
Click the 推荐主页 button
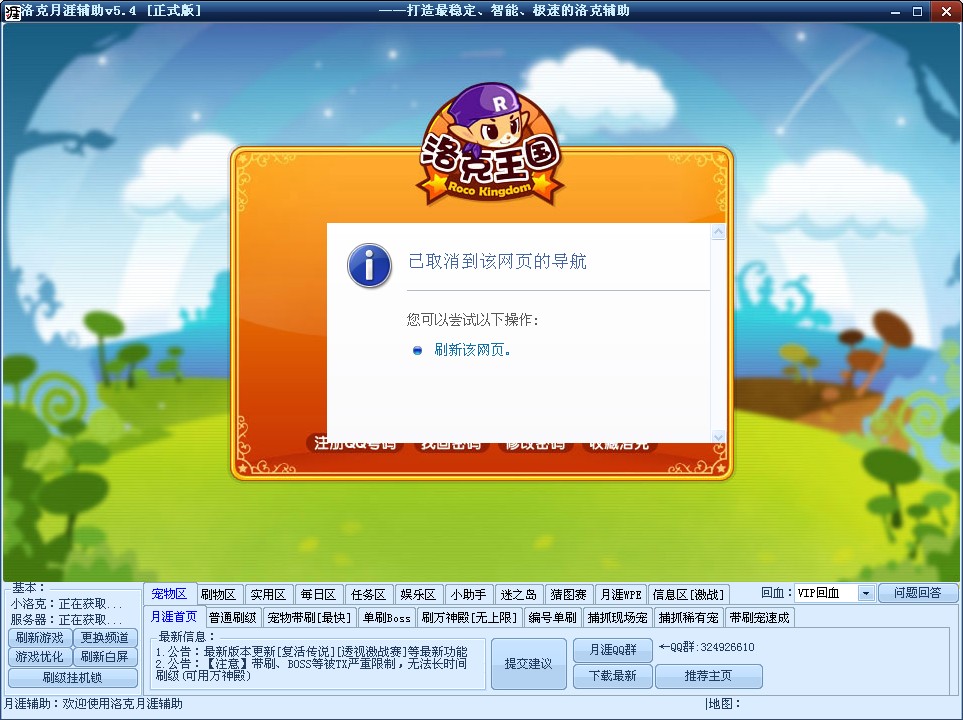pyautogui.click(x=709, y=676)
